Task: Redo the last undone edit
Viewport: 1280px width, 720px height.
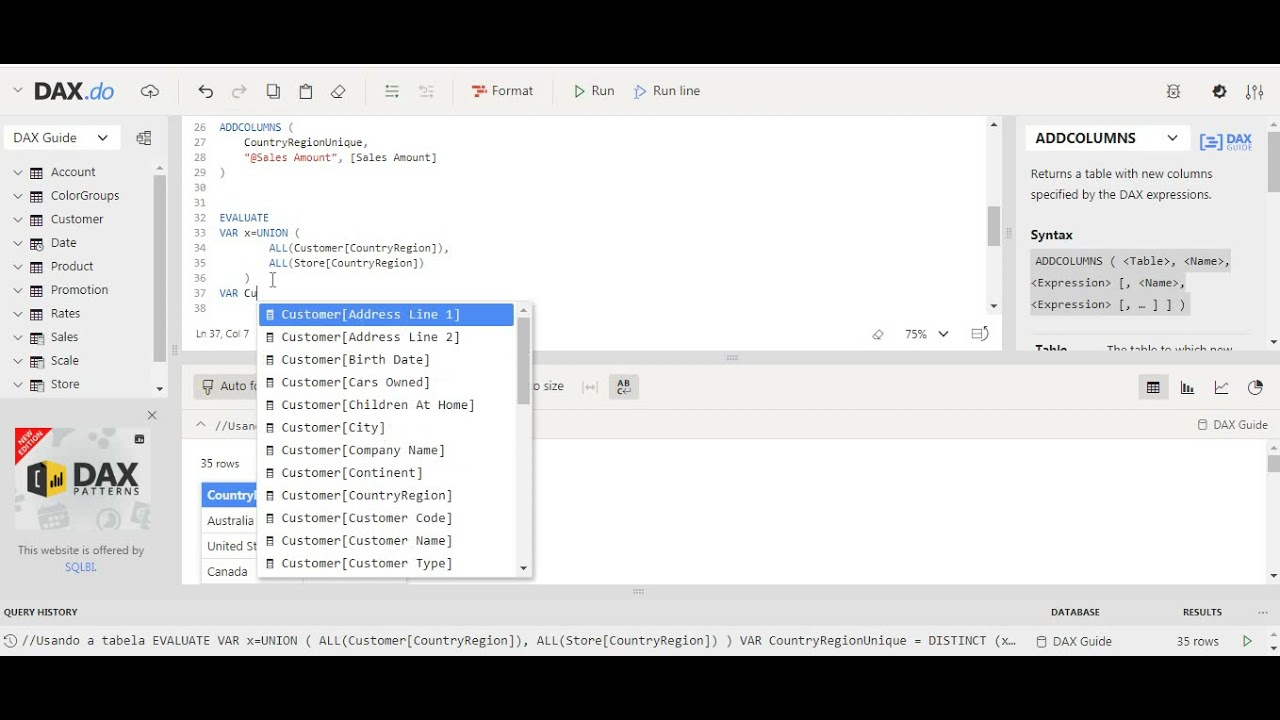Action: 239,91
